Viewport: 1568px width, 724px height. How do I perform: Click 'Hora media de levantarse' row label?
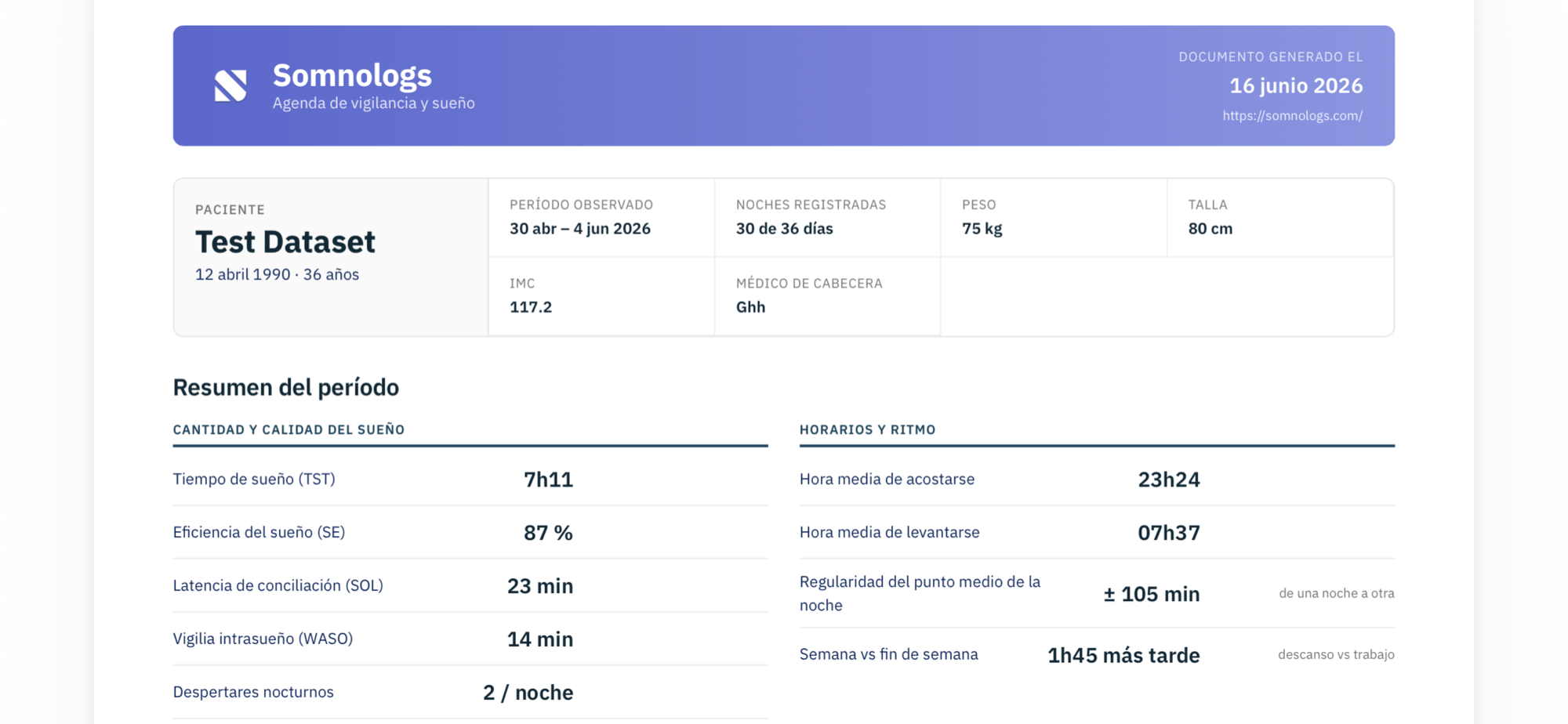point(889,532)
